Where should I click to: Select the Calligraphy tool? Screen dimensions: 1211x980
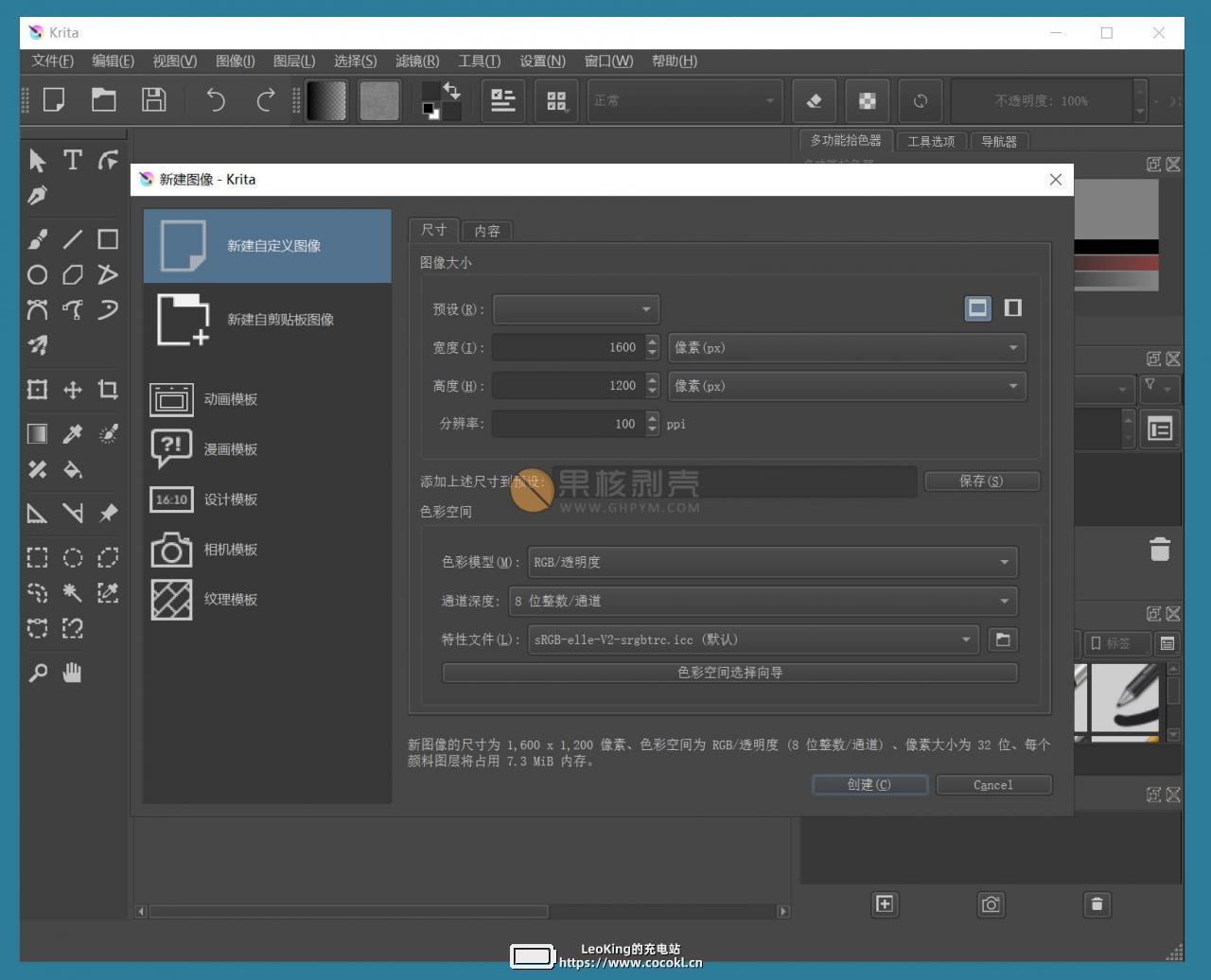click(37, 196)
